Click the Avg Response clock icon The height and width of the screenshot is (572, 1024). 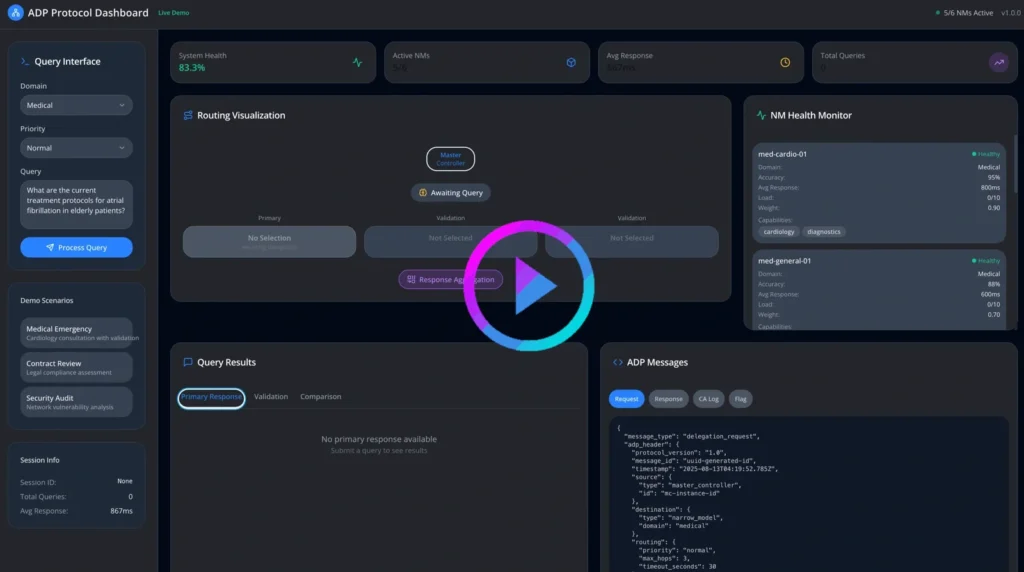click(x=785, y=62)
